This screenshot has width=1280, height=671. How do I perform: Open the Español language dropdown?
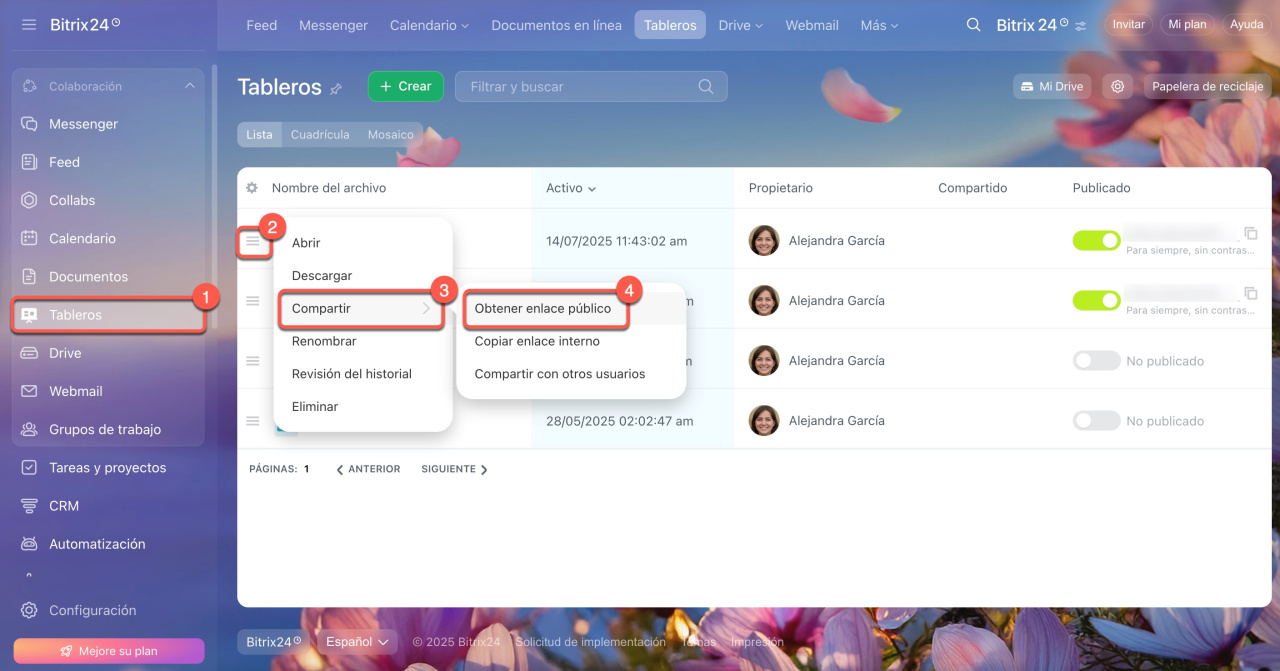[357, 642]
